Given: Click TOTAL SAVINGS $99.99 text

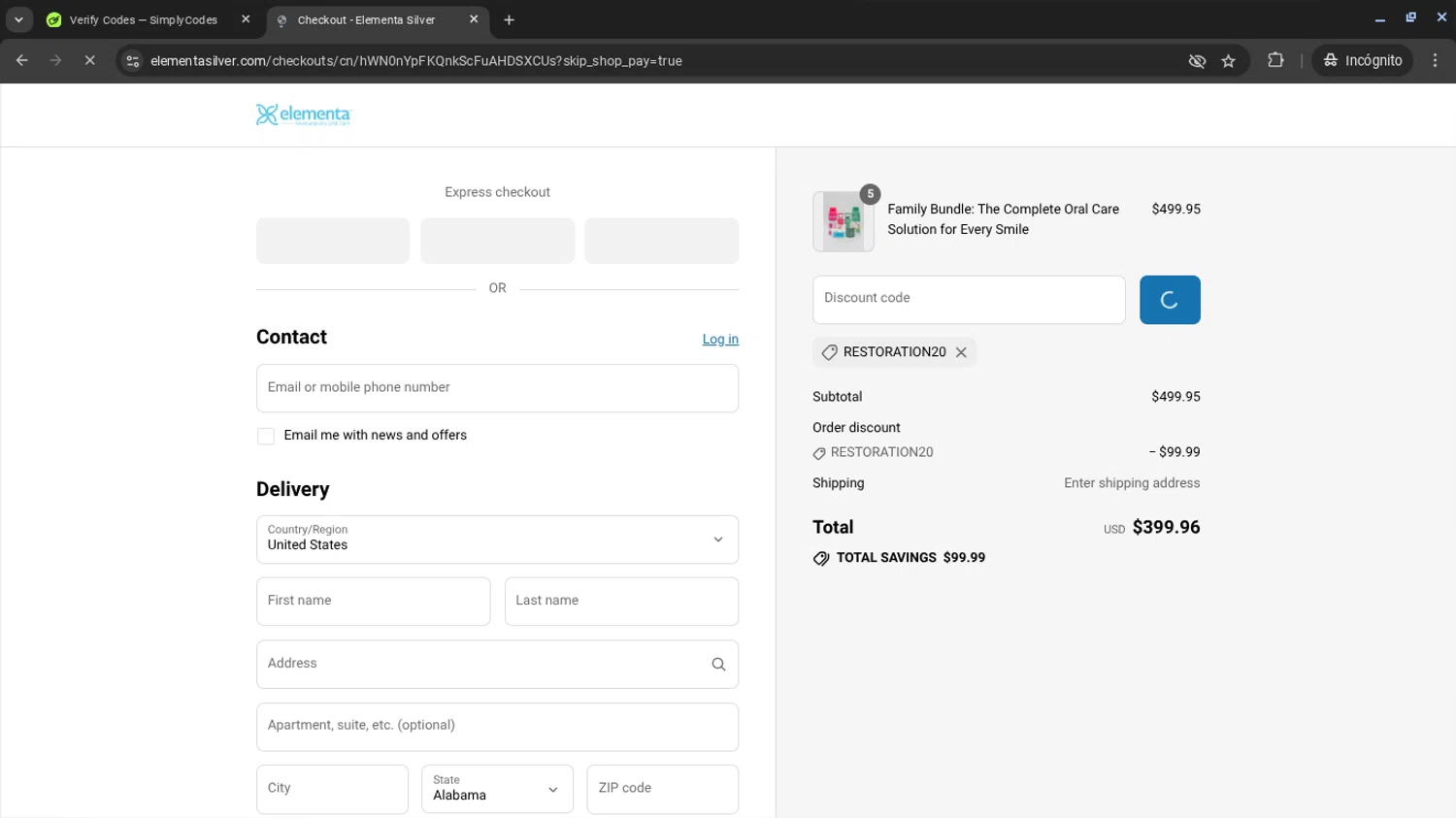Looking at the screenshot, I should [910, 558].
